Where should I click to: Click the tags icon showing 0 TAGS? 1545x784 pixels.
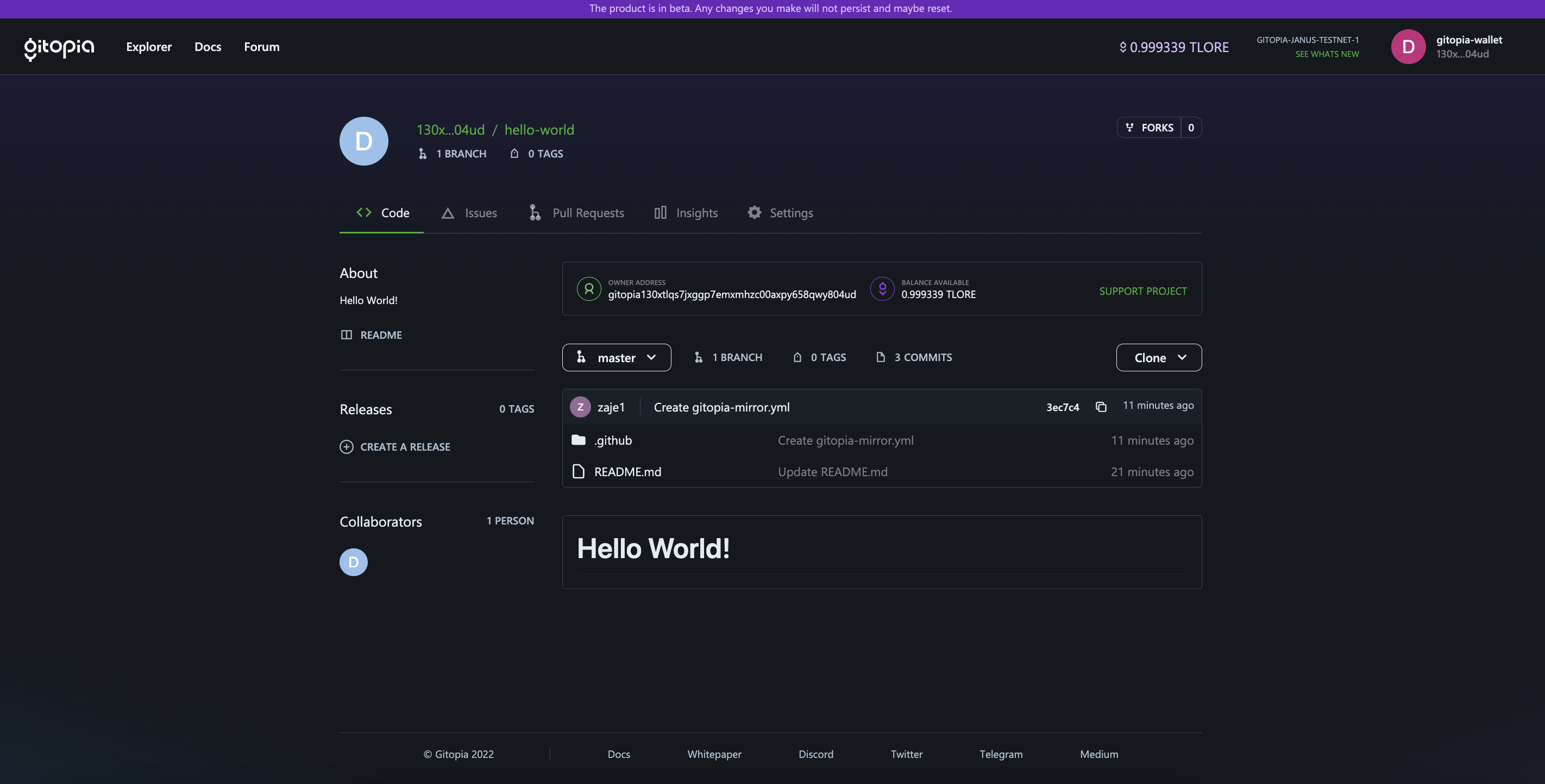click(x=513, y=154)
